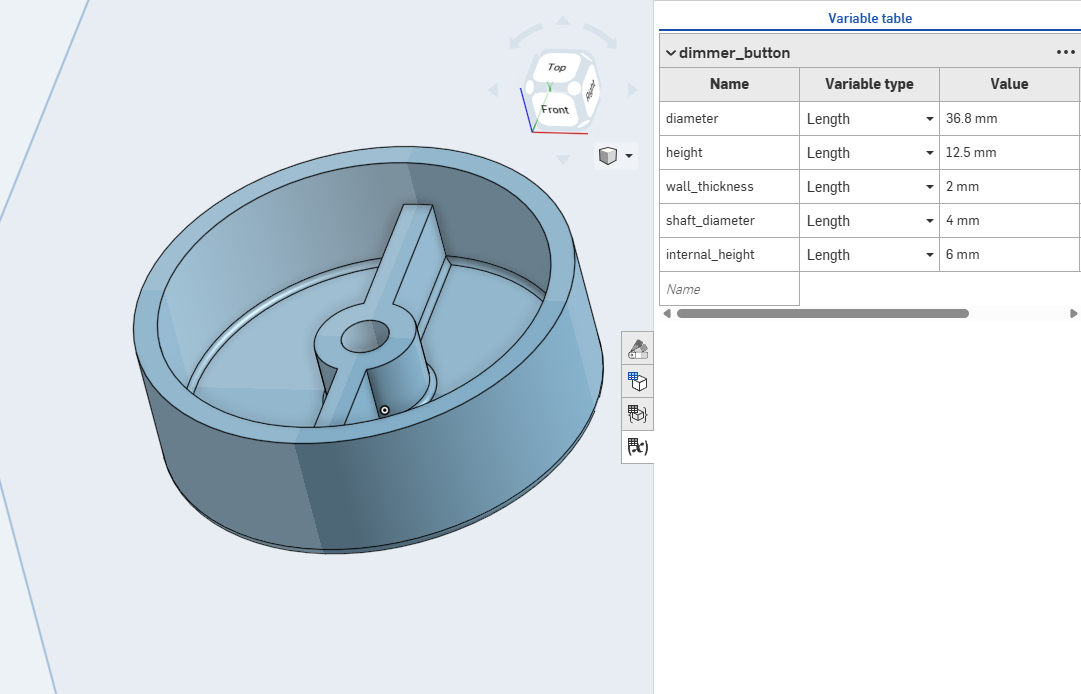Click the empty Name field for new variable
Viewport: 1081px width, 694px height.
click(x=729, y=289)
